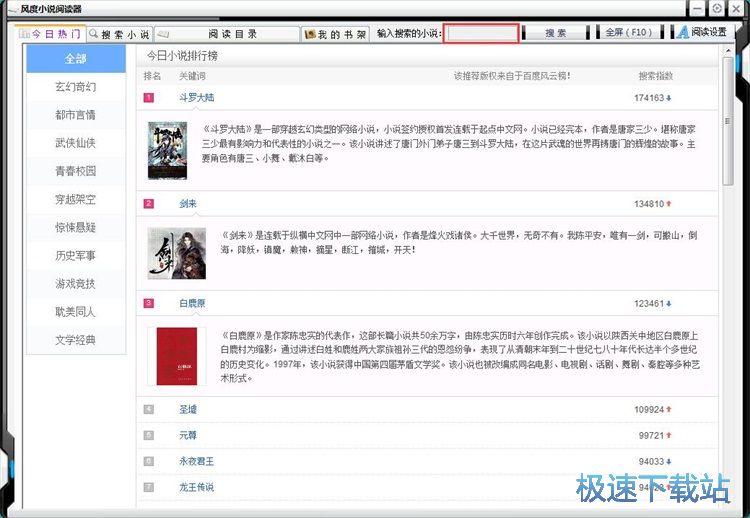
Task: Click the rank 2 pink badge icon
Action: click(x=149, y=204)
